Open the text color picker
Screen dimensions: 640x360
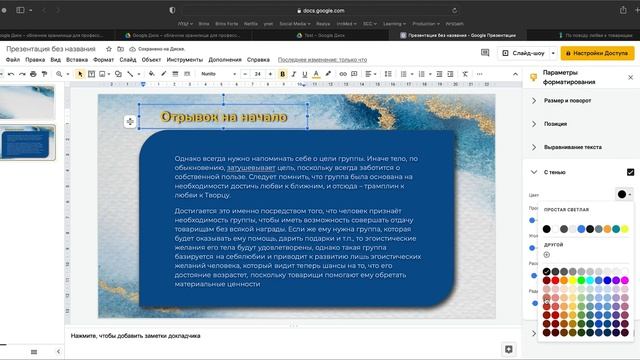coord(316,74)
